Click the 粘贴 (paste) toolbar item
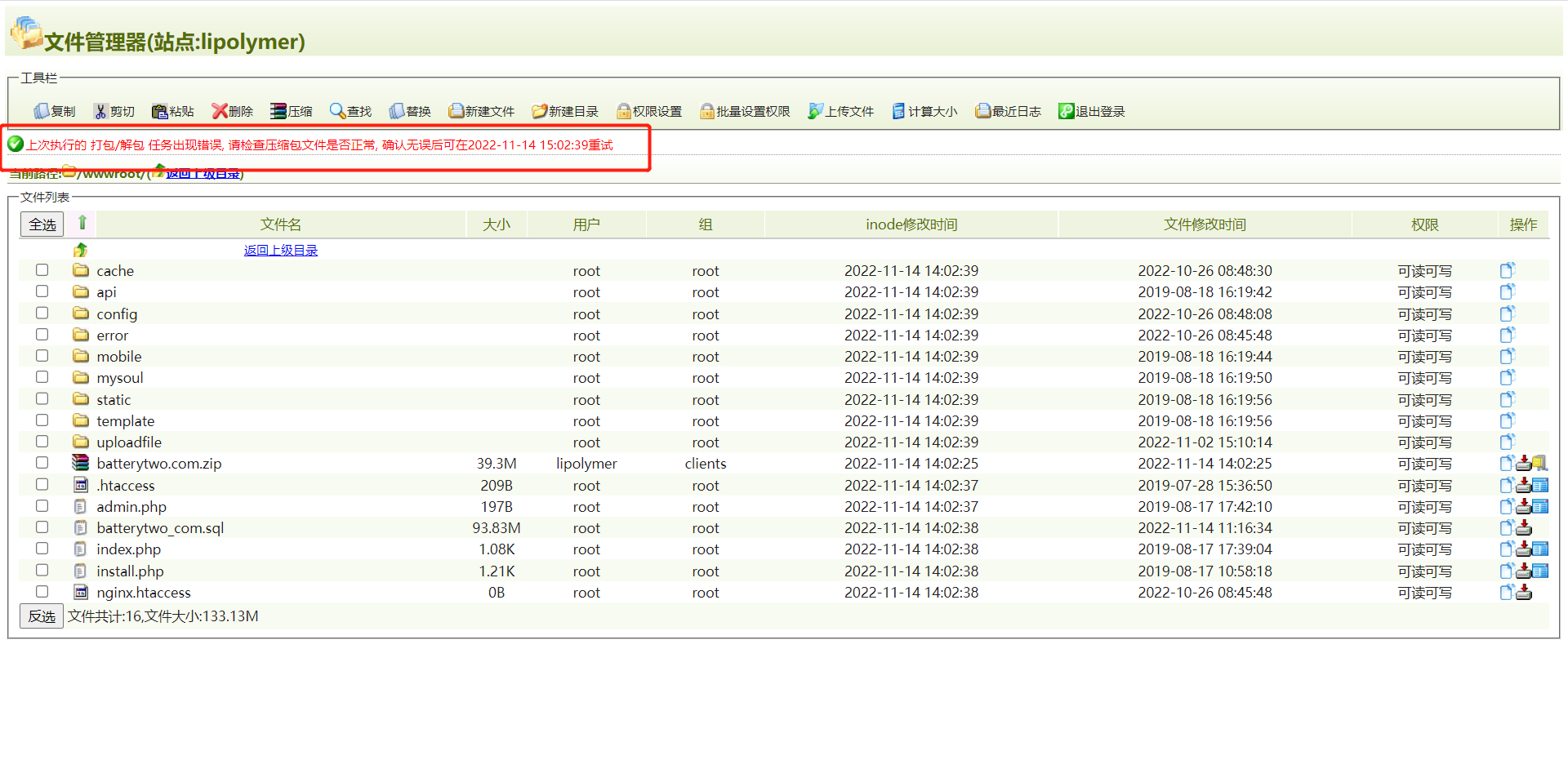 [x=173, y=111]
